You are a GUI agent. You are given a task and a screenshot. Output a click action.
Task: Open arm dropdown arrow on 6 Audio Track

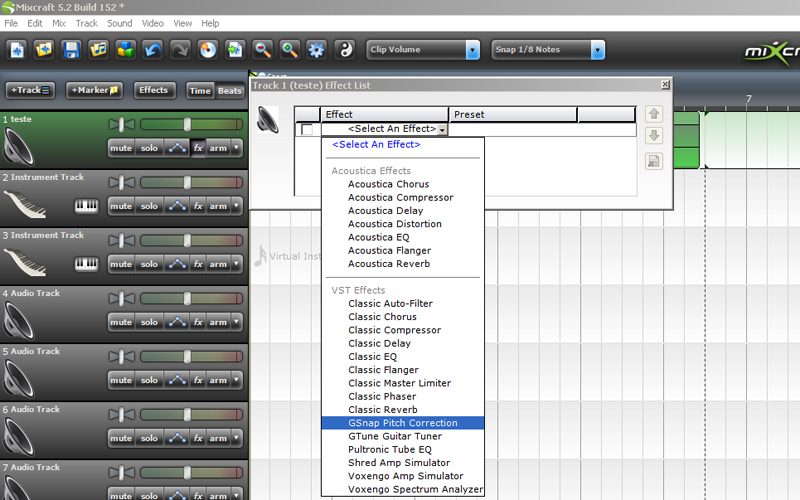tap(236, 438)
